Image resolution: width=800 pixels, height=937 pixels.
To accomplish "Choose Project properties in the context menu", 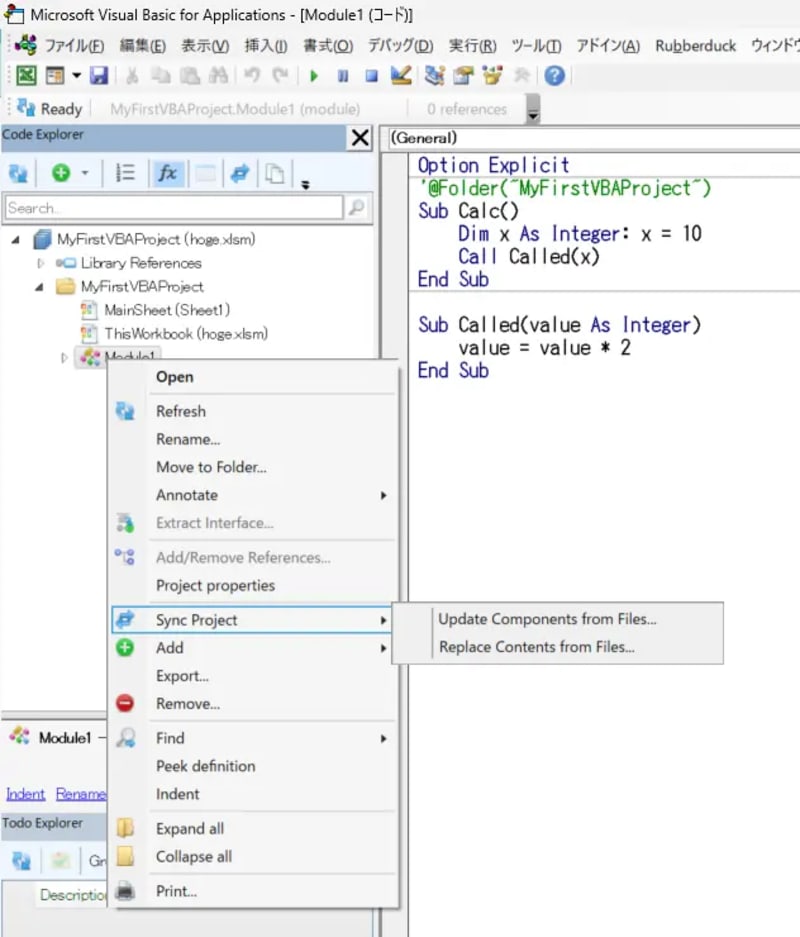I will point(253,586).
